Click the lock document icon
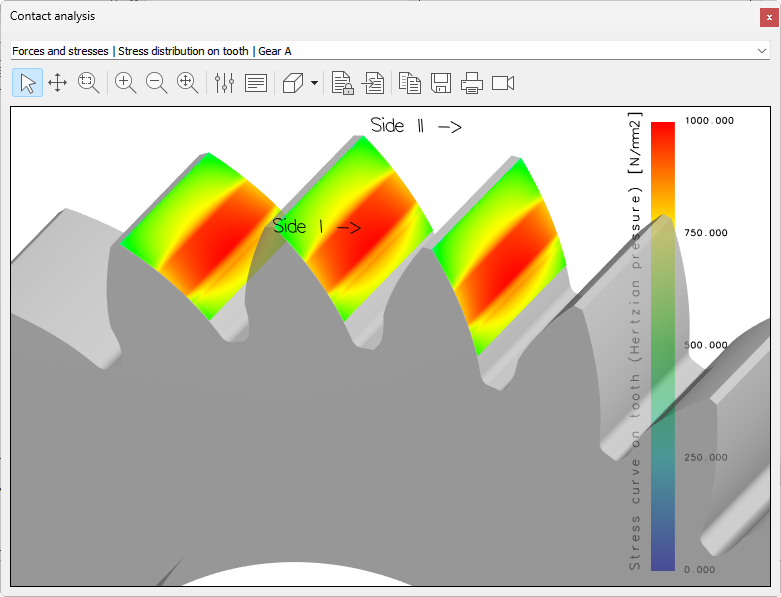Screen dimensions: 781x597 click(342, 83)
